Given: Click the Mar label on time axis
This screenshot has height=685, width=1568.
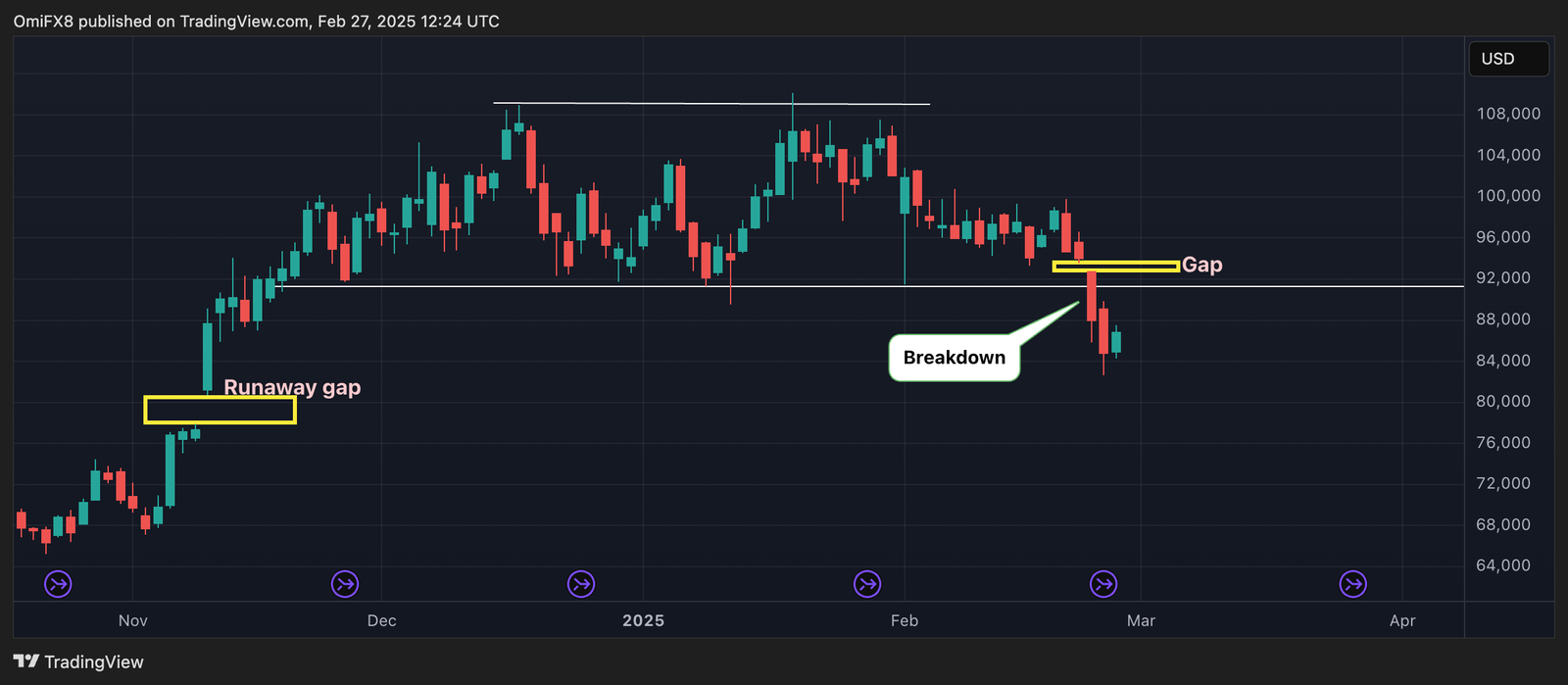Looking at the screenshot, I should coord(1141,620).
